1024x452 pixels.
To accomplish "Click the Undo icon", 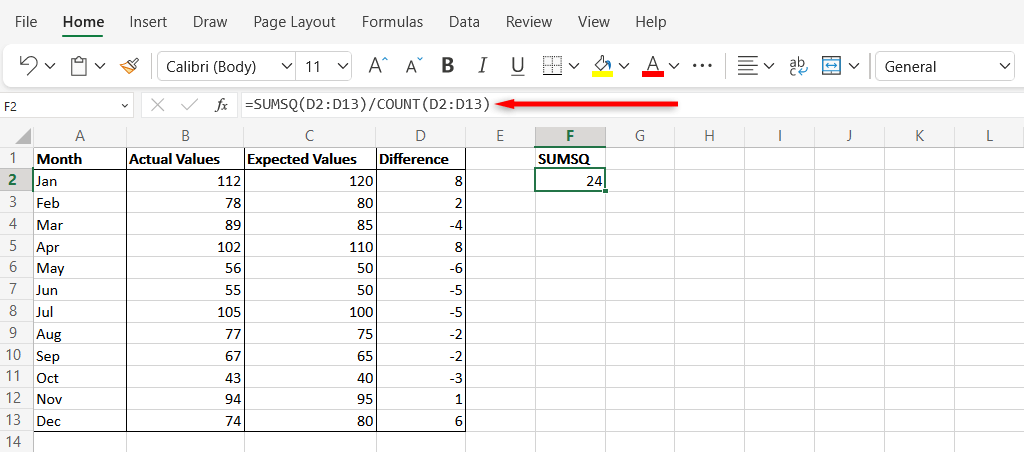I will [28, 66].
